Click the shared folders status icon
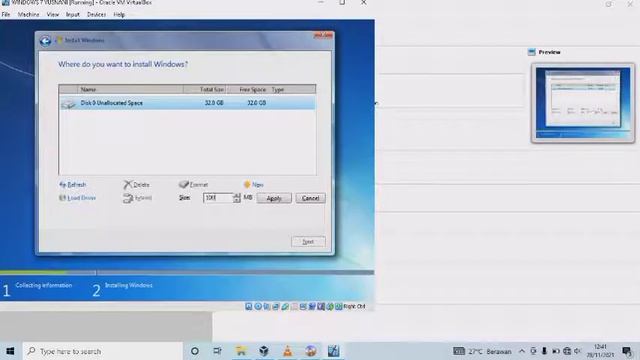The image size is (640, 360). coord(294,306)
